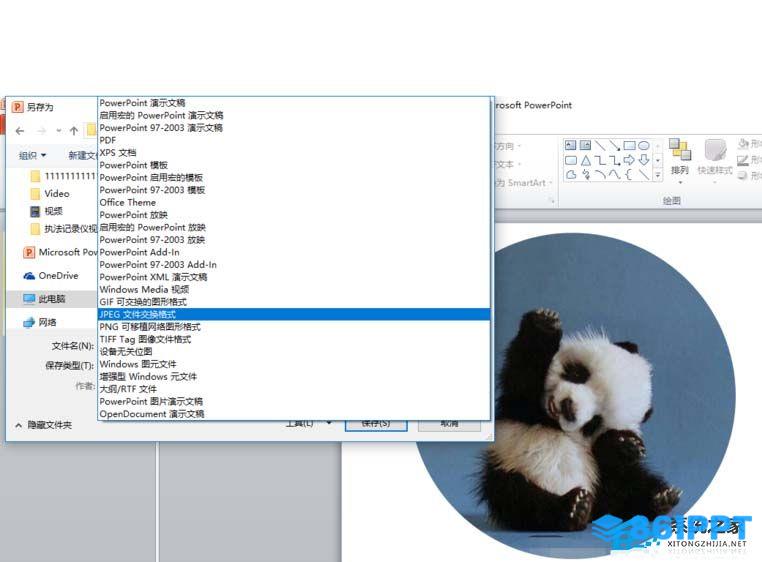762x562 pixels.
Task: Select PDF as save type
Action: 294,140
